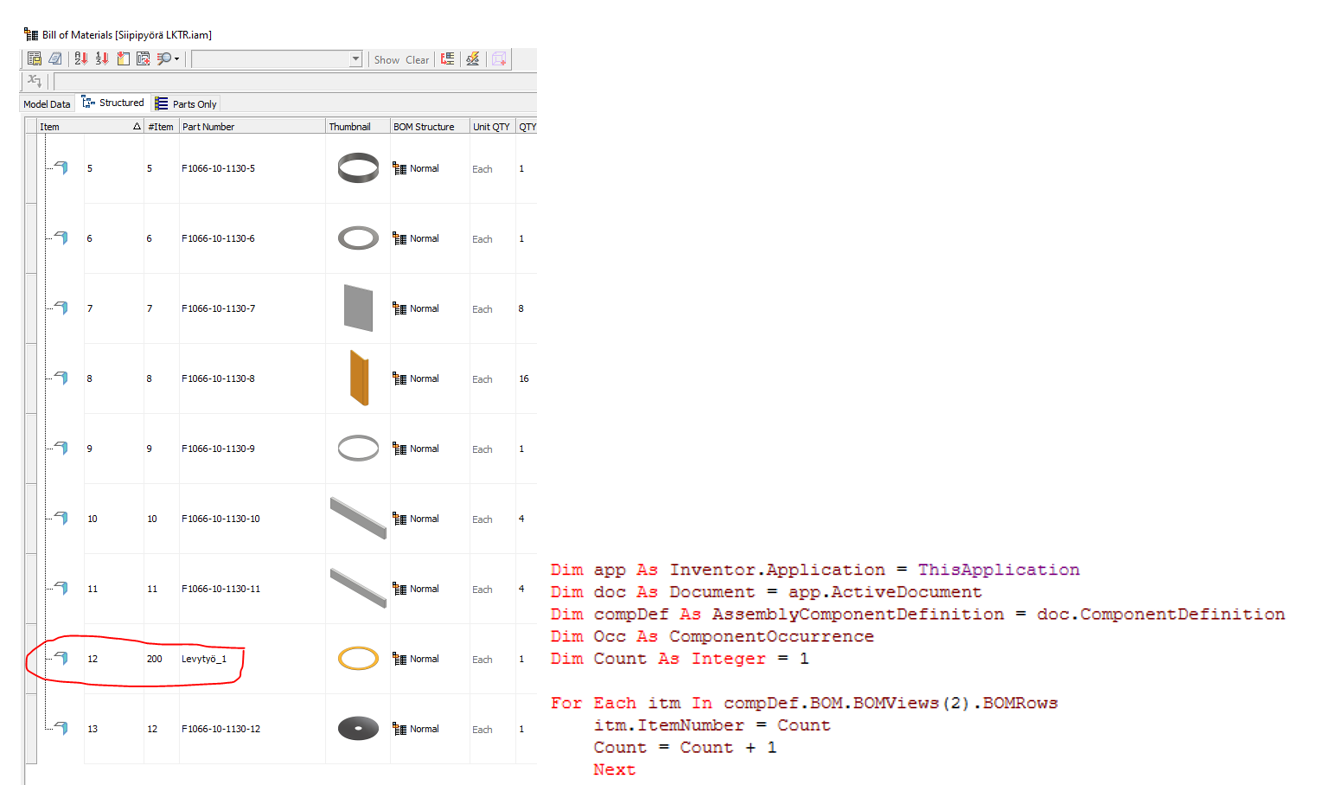This screenshot has width=1320, height=809.
Task: Open the dropdown arrow beside the magnifier icon
Action: pyautogui.click(x=177, y=59)
